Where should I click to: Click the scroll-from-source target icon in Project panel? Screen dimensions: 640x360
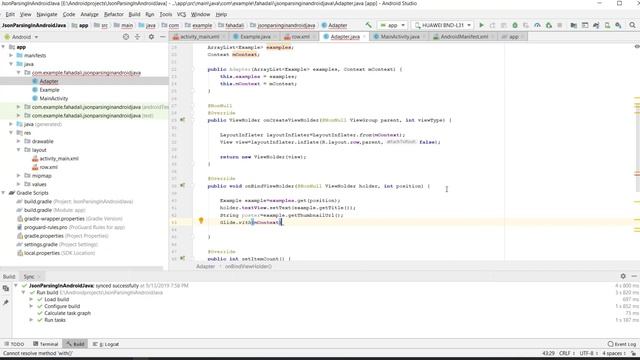click(x=126, y=37)
